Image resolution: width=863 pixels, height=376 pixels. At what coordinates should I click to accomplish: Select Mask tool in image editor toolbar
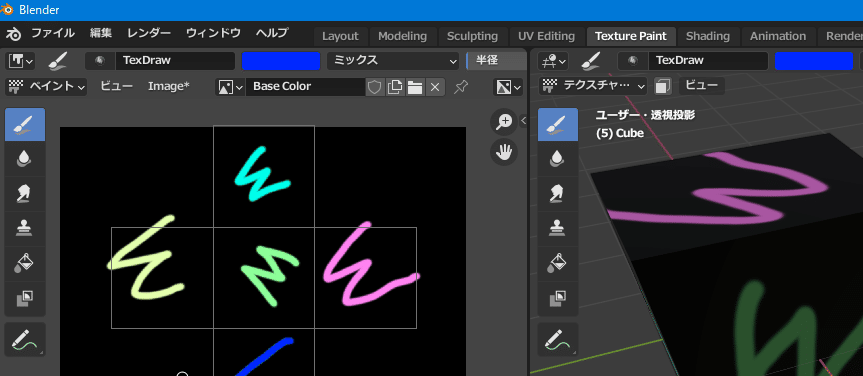pyautogui.click(x=25, y=299)
